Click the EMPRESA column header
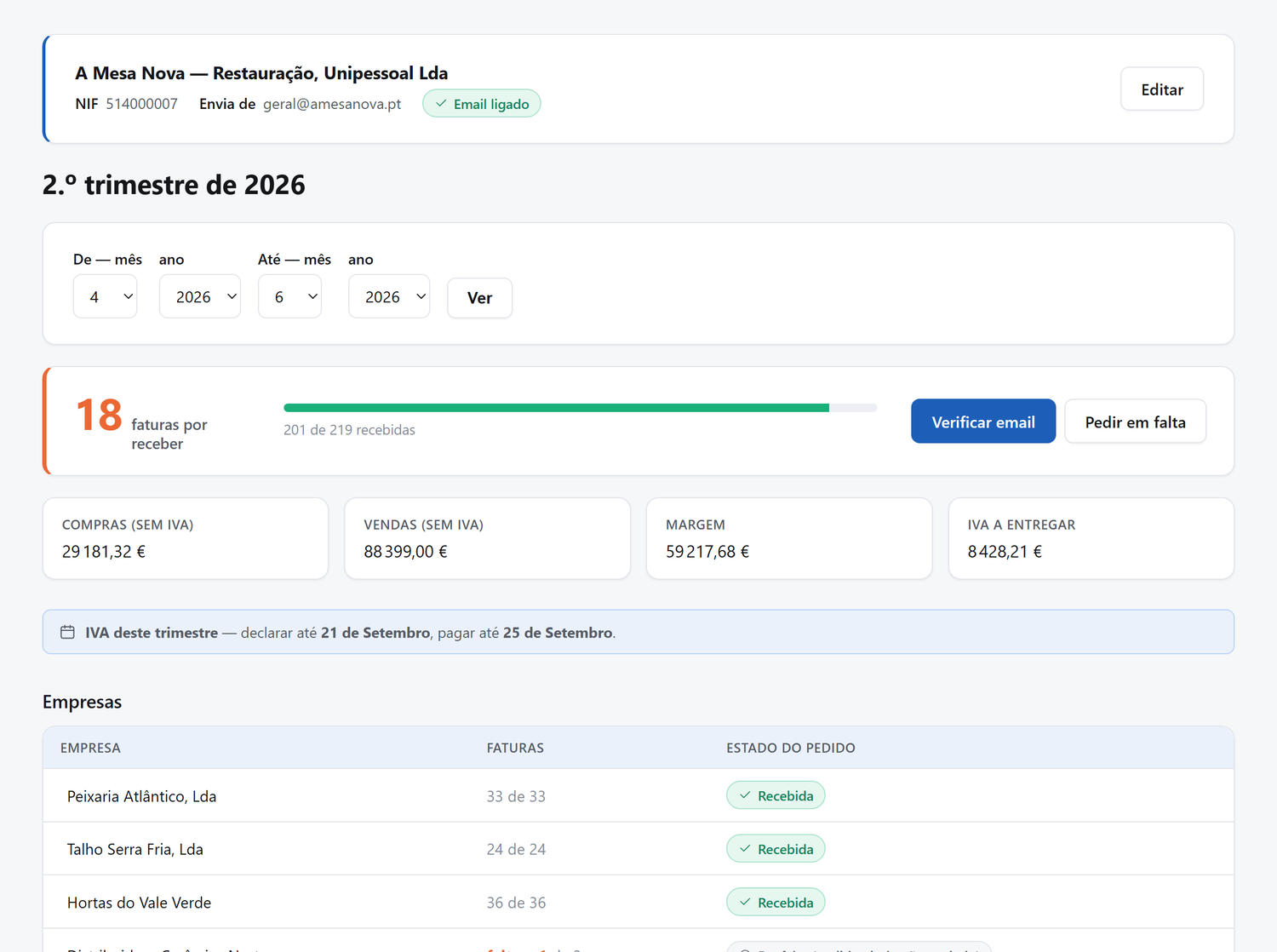The width and height of the screenshot is (1277, 952). click(90, 748)
